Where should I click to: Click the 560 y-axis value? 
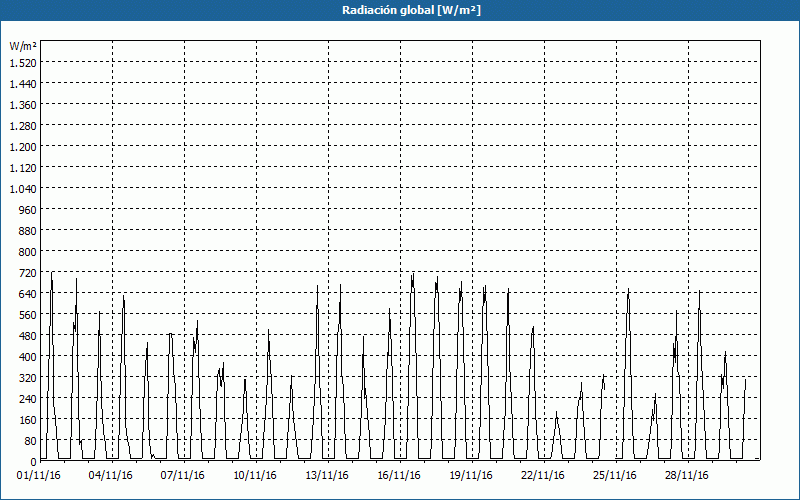pos(27,315)
